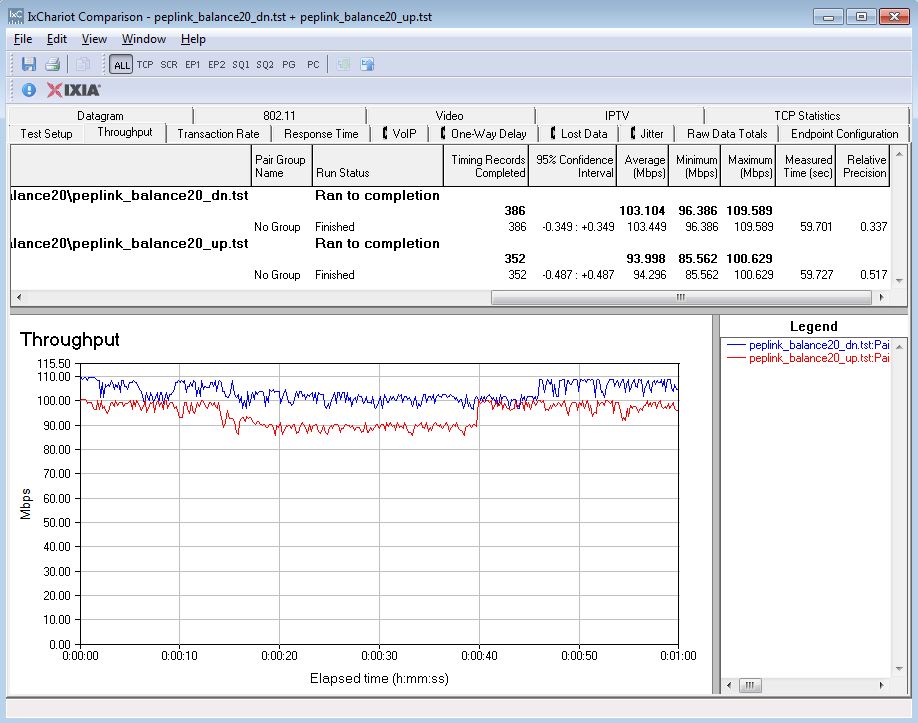Click the IxChariot application title icon
This screenshot has width=918, height=723.
[16, 16]
